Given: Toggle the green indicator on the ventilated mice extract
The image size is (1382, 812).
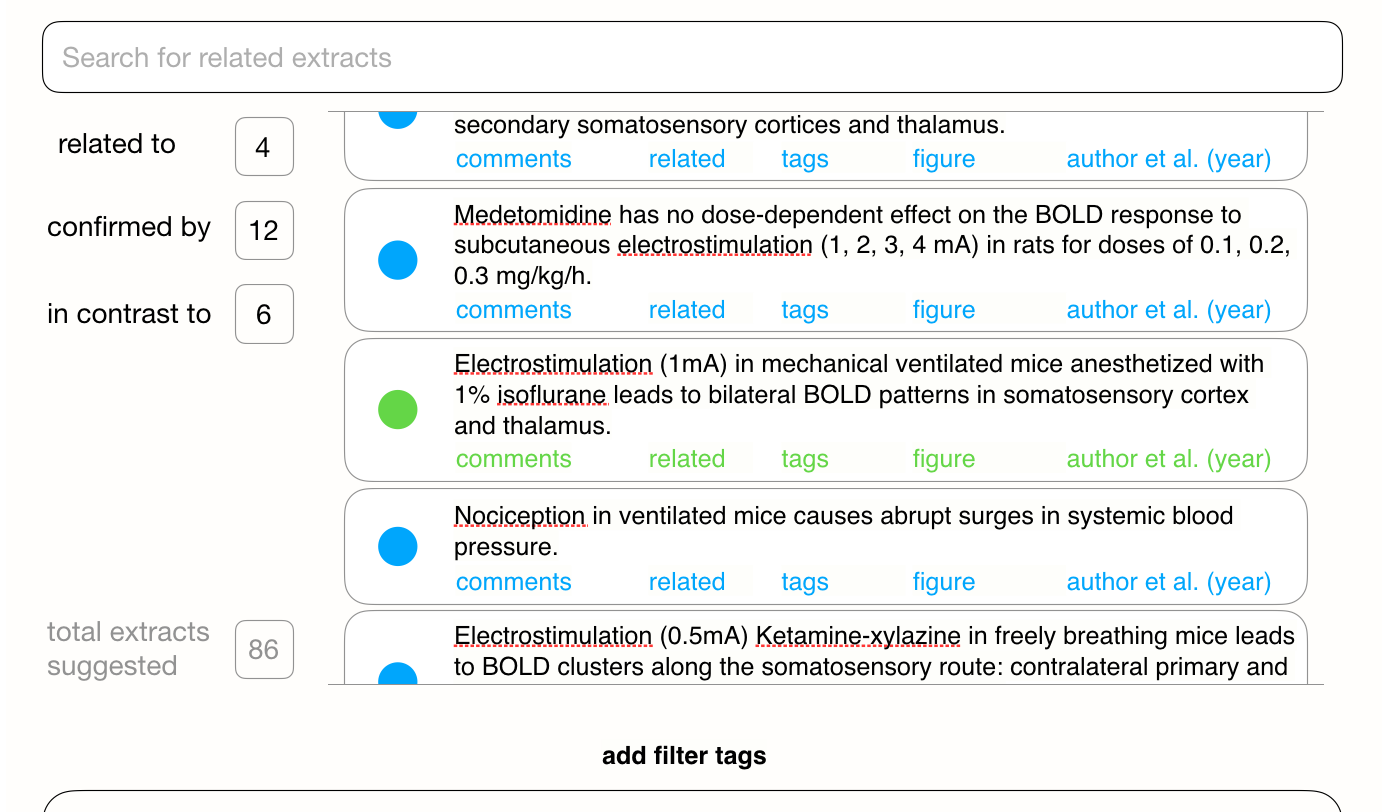Looking at the screenshot, I should 398,409.
